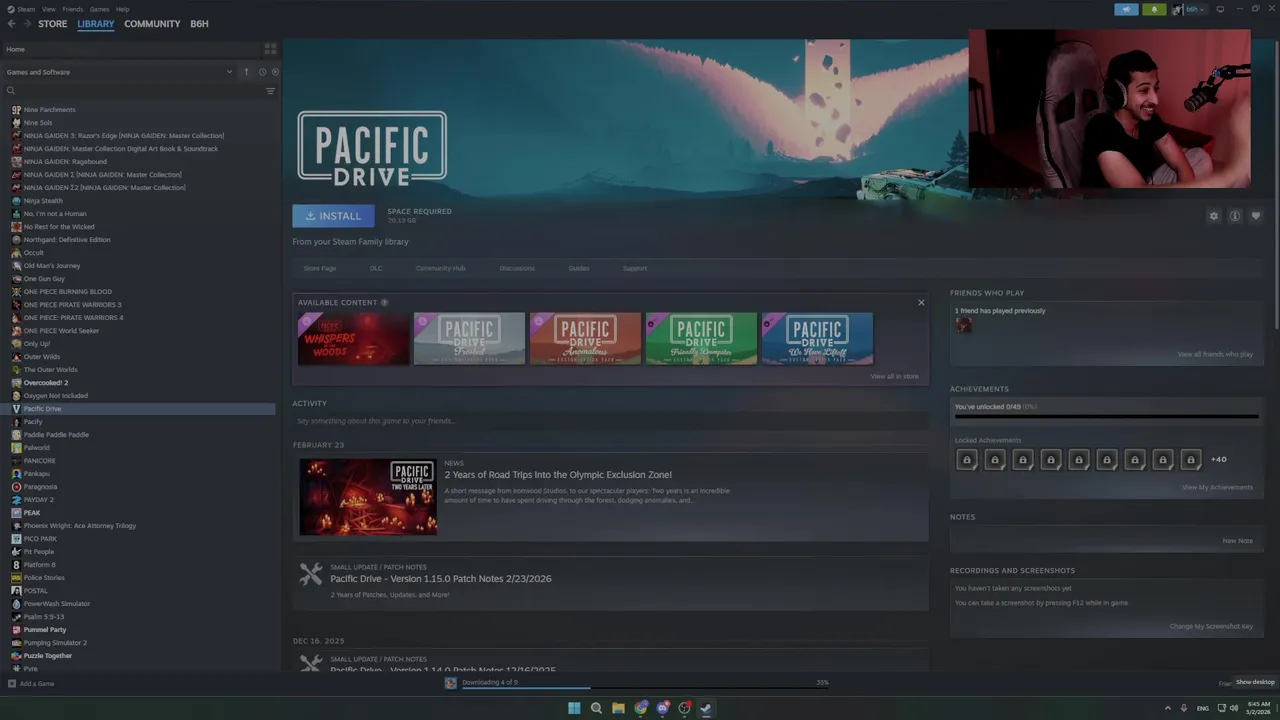Viewport: 1280px width, 720px height.
Task: Switch to the STORE tab
Action: [53, 24]
